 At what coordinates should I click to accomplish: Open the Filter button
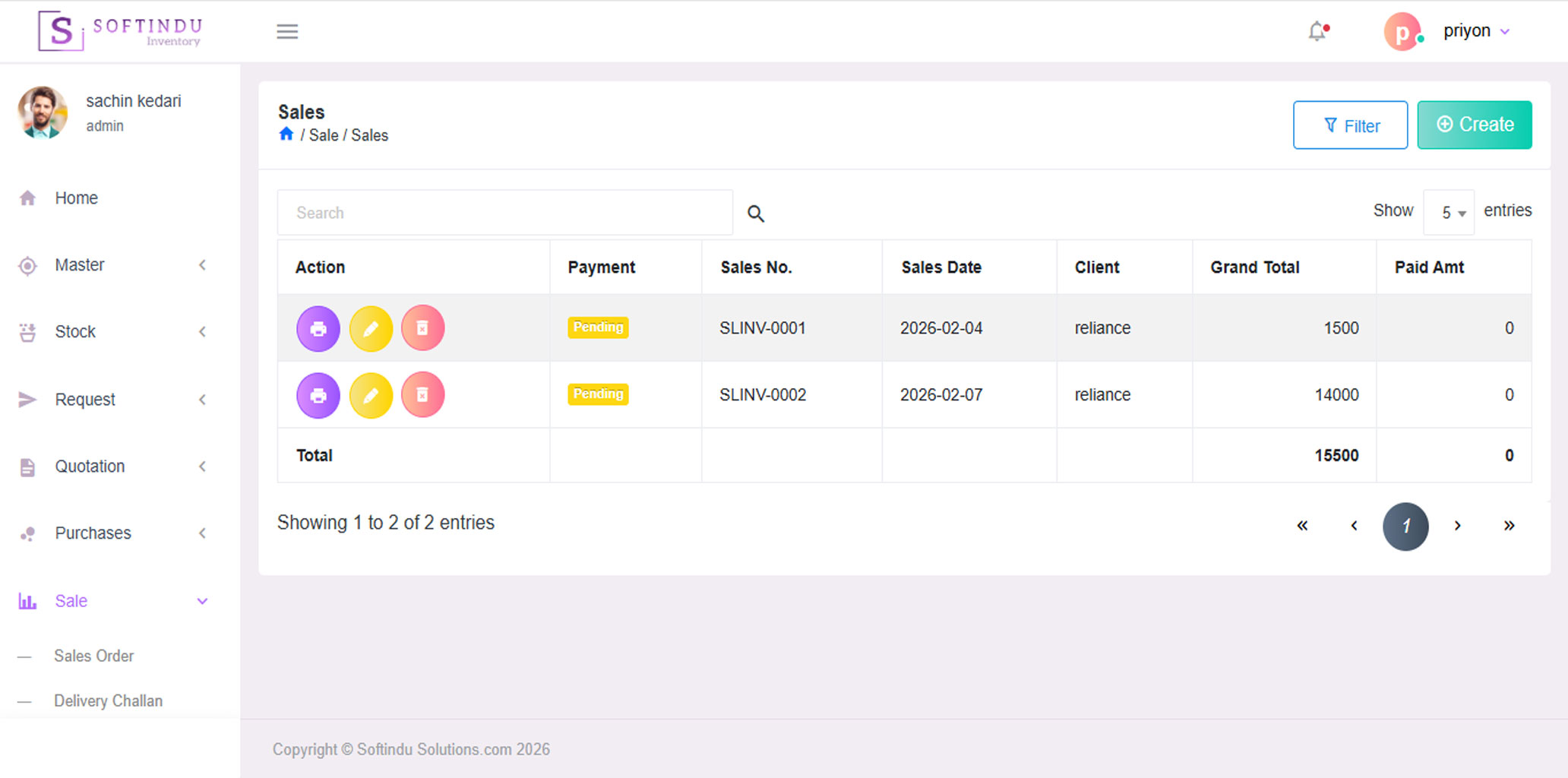pos(1350,125)
